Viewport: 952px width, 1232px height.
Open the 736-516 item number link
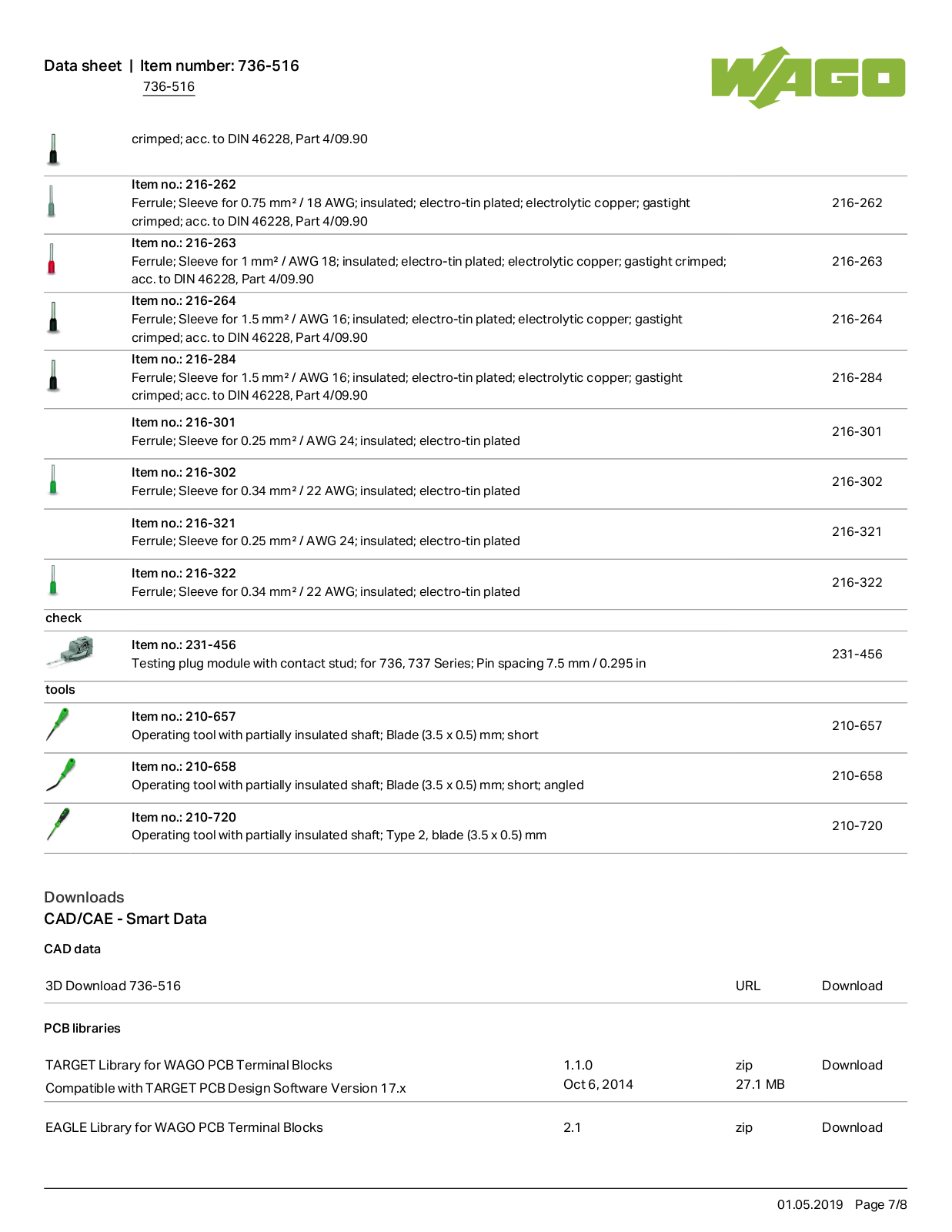(169, 86)
